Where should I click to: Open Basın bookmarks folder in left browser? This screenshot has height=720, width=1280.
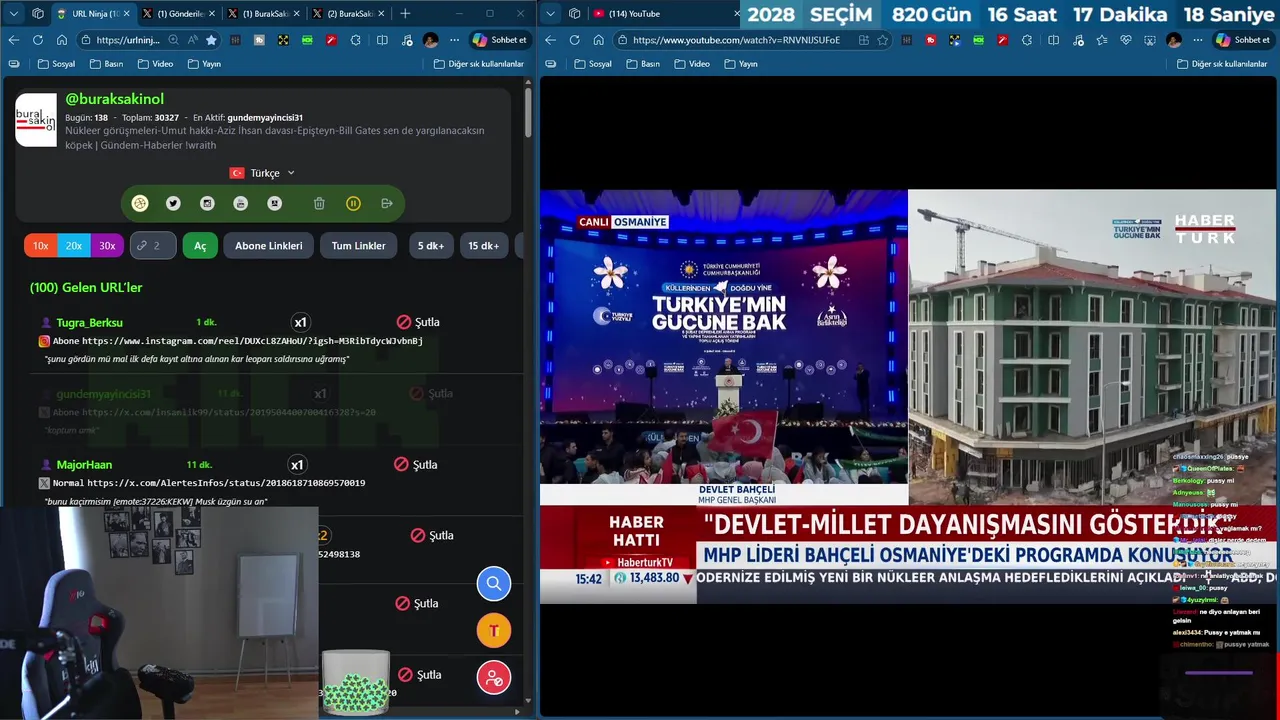click(x=106, y=64)
